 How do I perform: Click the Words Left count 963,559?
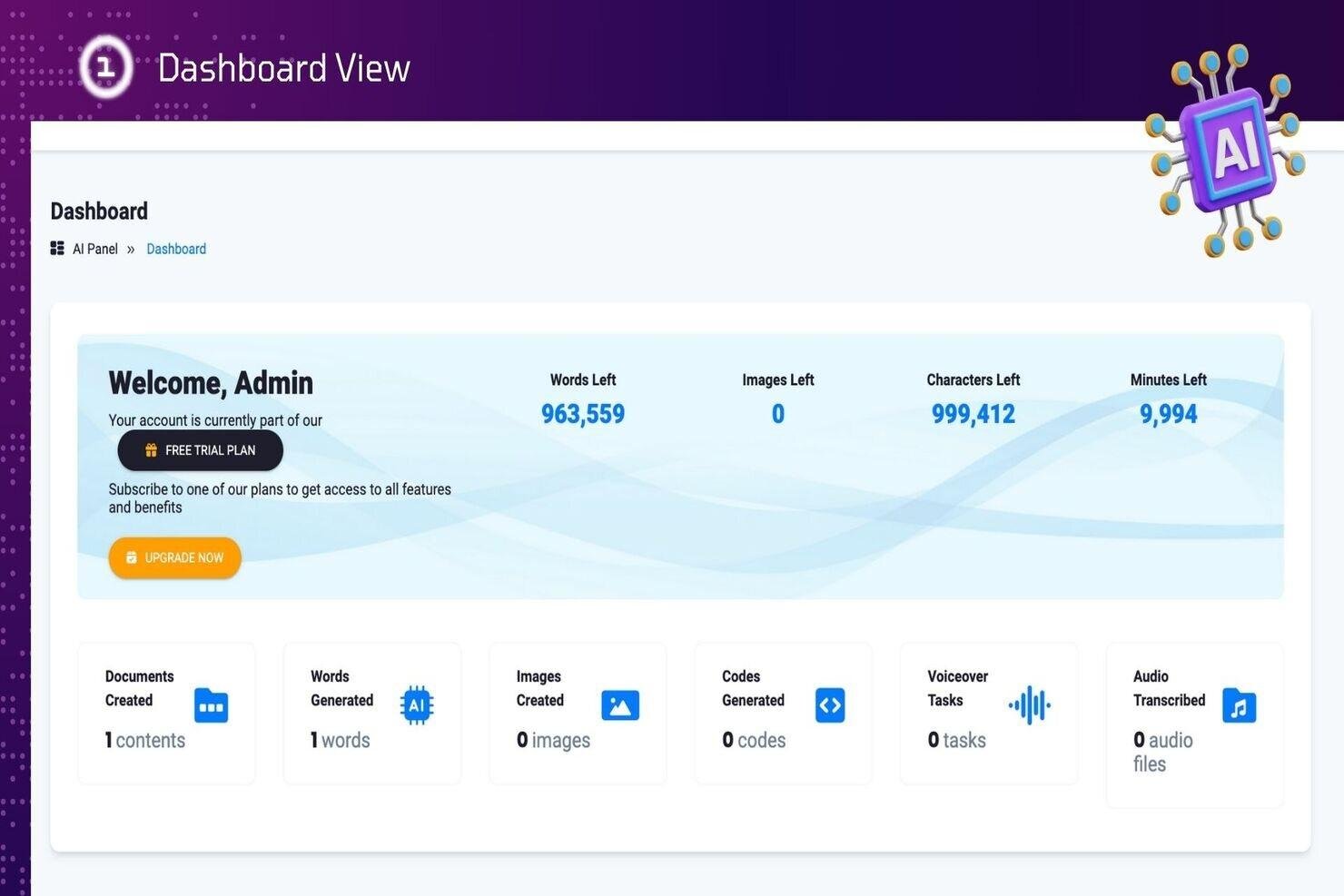[583, 414]
